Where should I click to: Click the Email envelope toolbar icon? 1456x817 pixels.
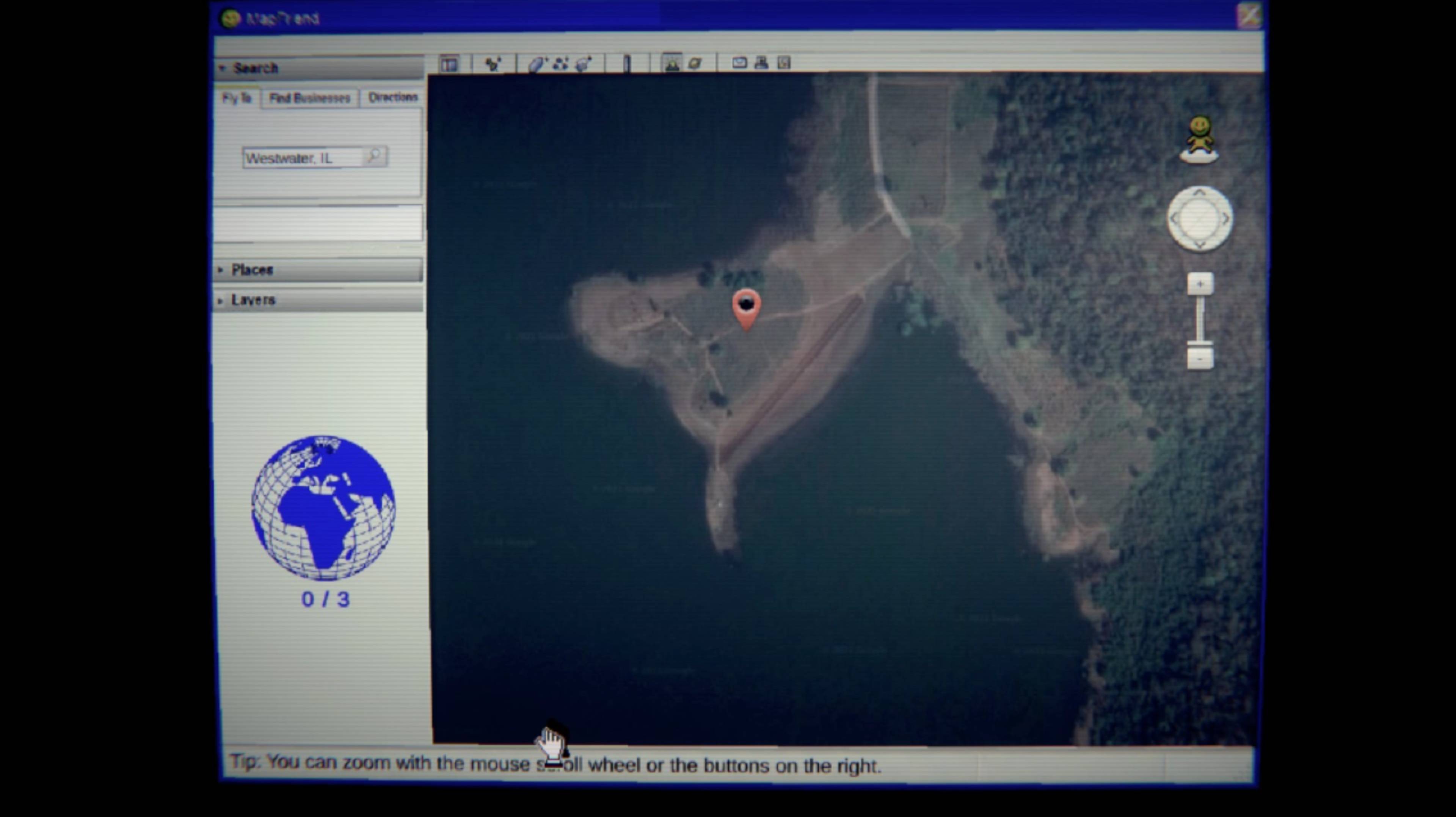[739, 63]
